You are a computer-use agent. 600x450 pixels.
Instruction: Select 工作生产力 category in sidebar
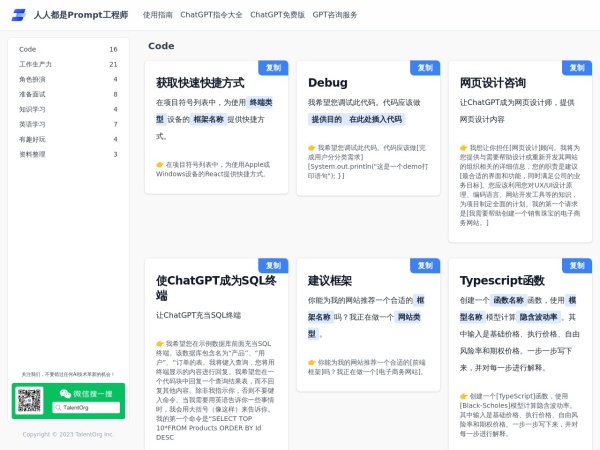68,64
